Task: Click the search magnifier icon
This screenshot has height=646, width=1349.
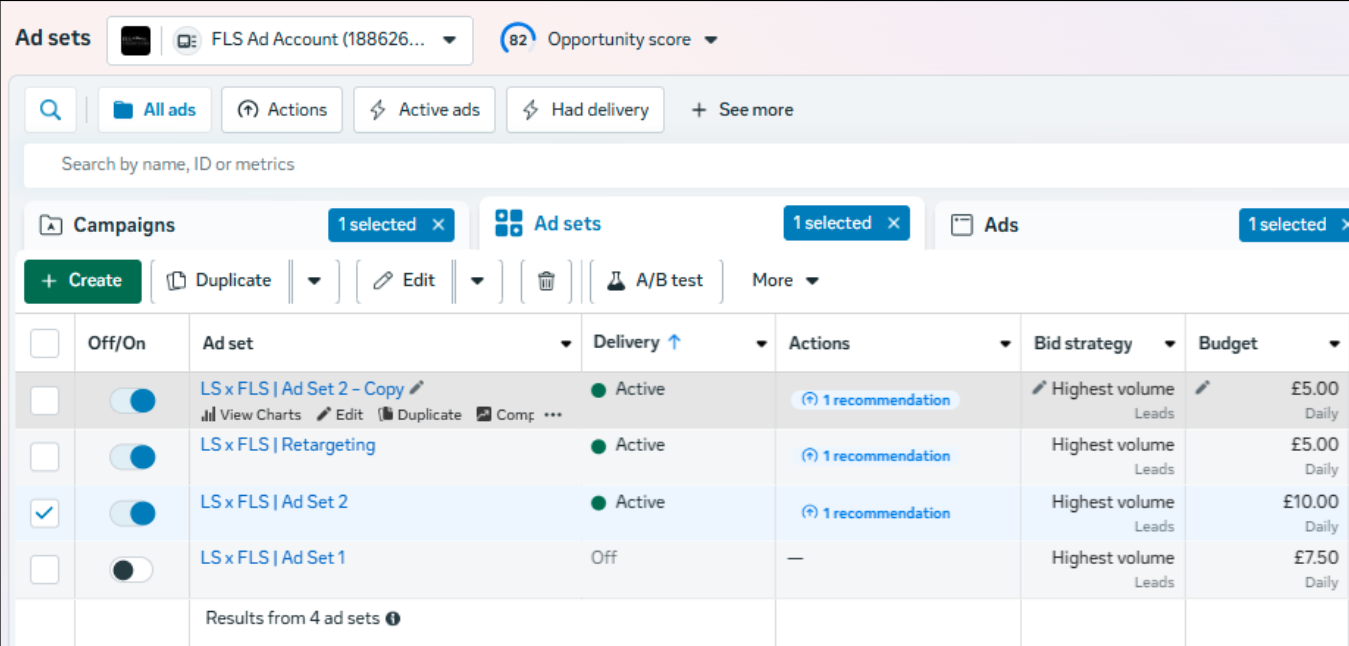Action: [x=49, y=109]
